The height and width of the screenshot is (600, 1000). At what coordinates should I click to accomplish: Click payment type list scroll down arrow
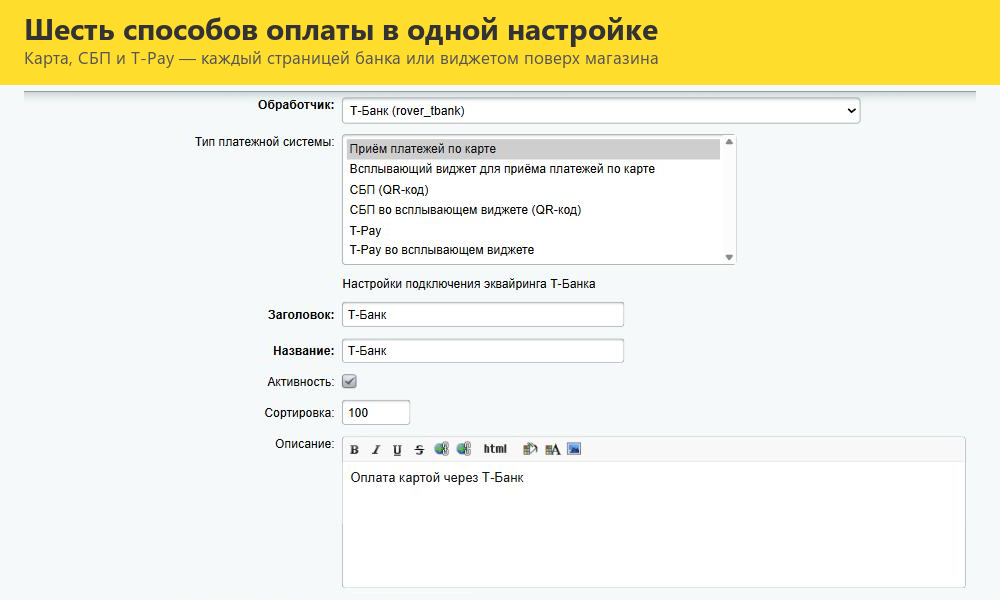(x=729, y=257)
